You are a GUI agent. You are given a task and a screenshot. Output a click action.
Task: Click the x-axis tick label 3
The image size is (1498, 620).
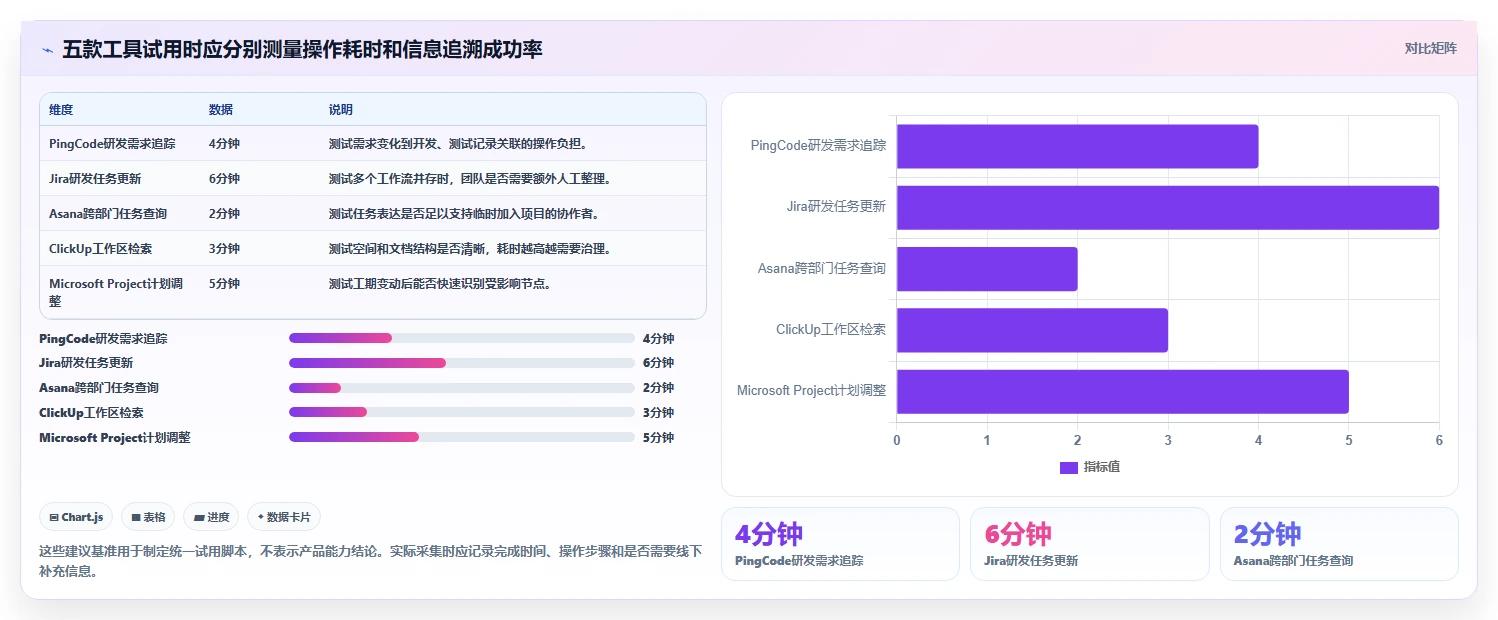point(1167,440)
